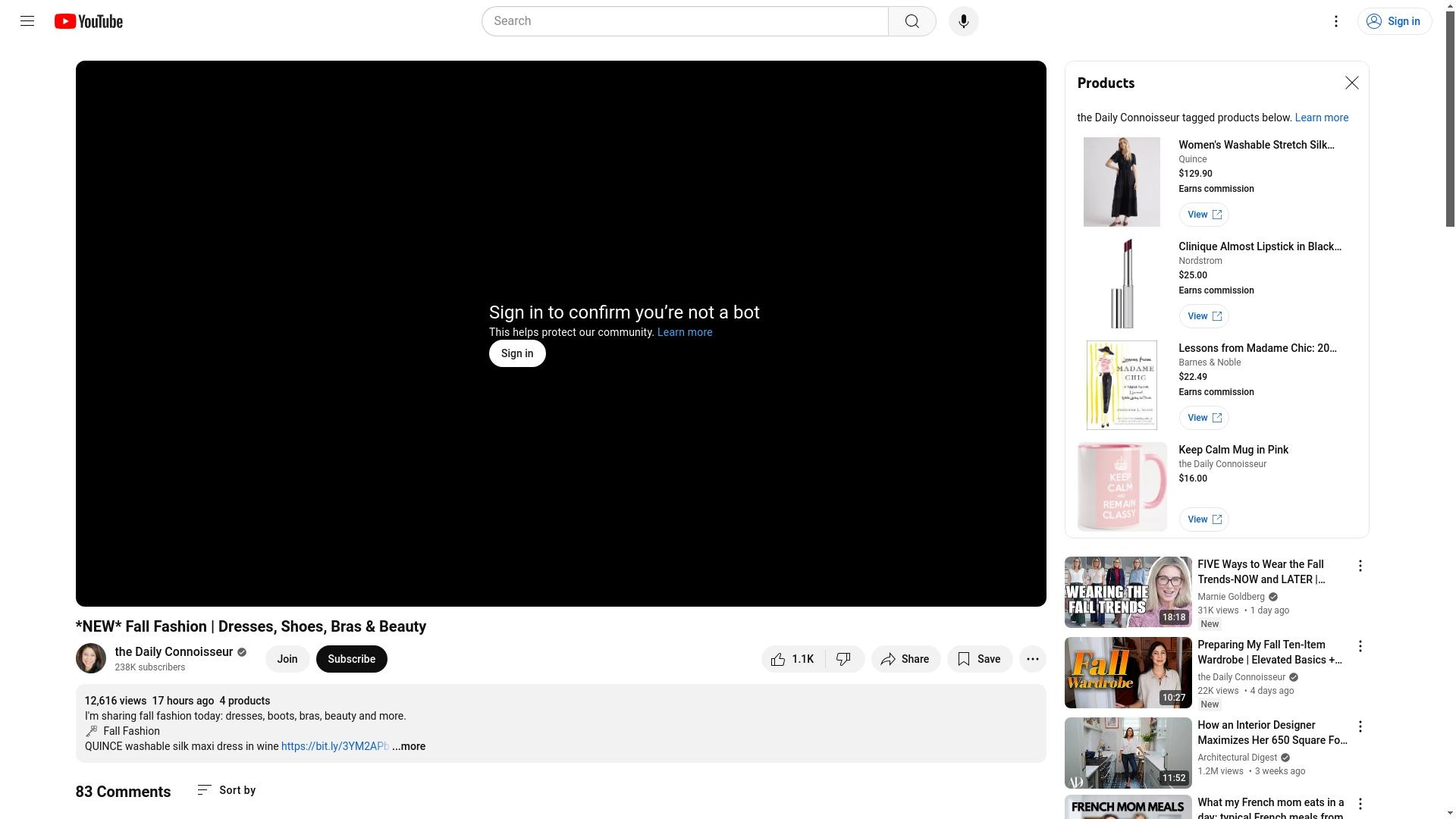The height and width of the screenshot is (819, 1456).
Task: Like the video with thumbs up
Action: tap(793, 659)
